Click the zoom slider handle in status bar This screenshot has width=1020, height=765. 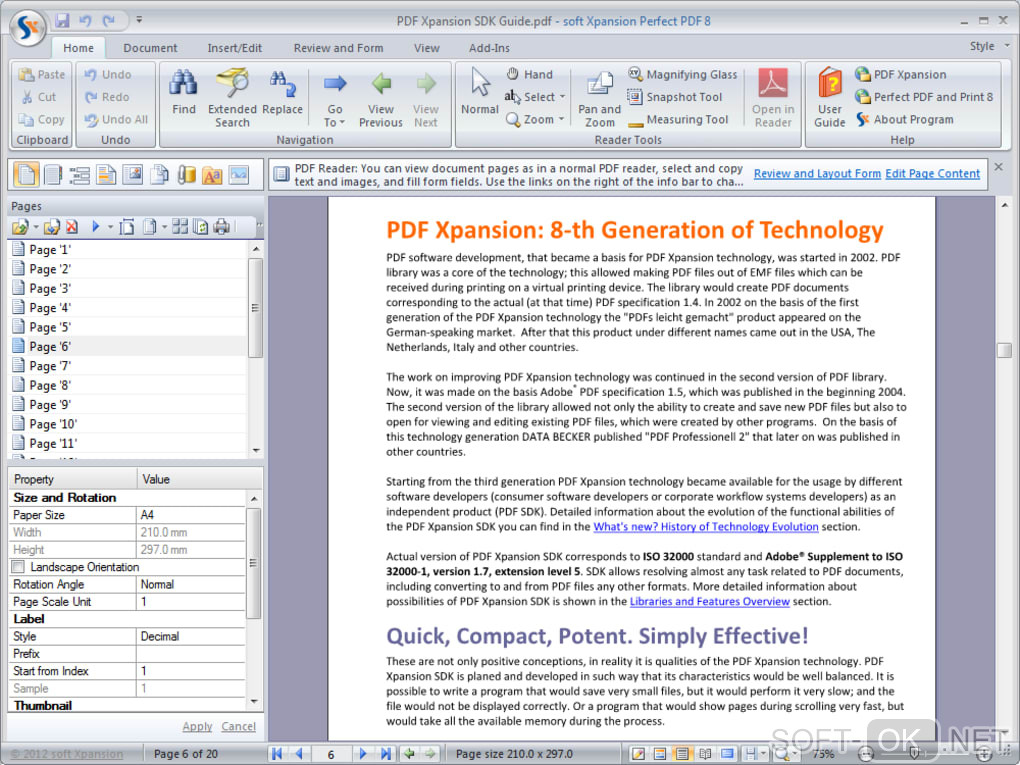click(x=913, y=753)
